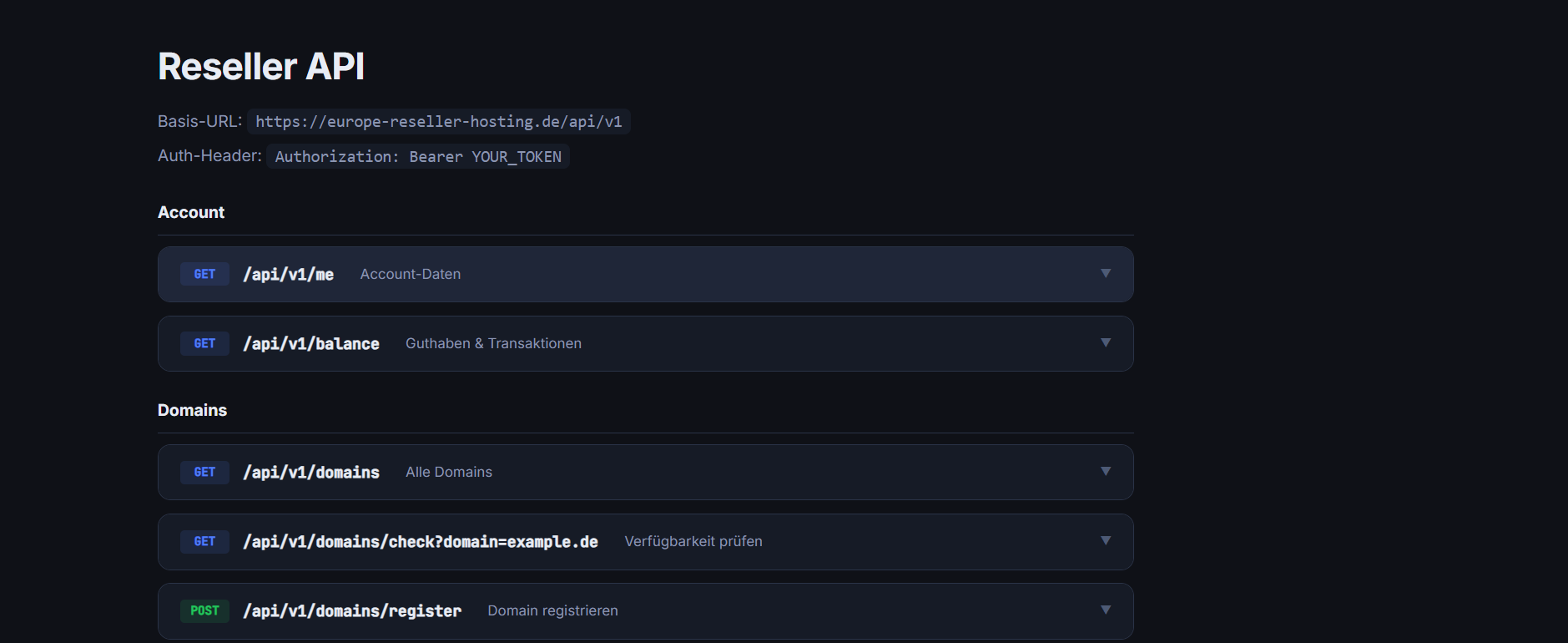Click the Account section heading
The height and width of the screenshot is (643, 1568).
point(190,212)
